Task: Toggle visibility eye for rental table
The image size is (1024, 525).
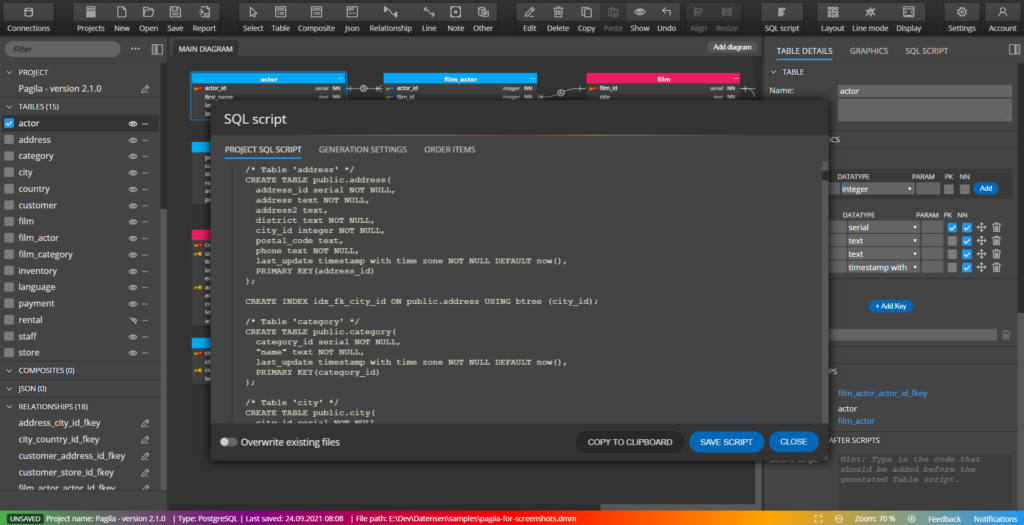Action: pyautogui.click(x=133, y=320)
